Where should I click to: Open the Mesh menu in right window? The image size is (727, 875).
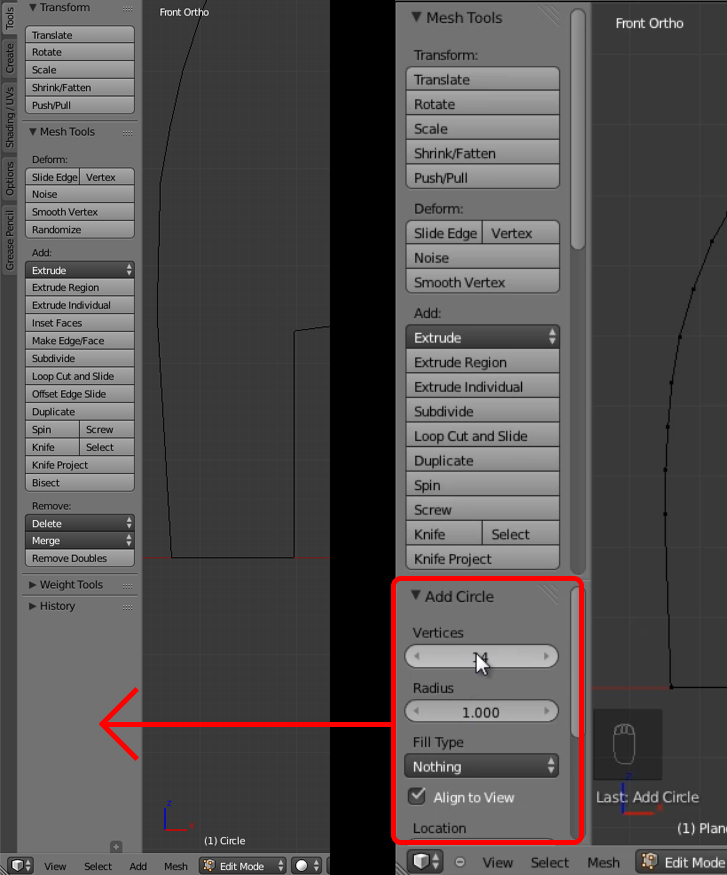(603, 862)
